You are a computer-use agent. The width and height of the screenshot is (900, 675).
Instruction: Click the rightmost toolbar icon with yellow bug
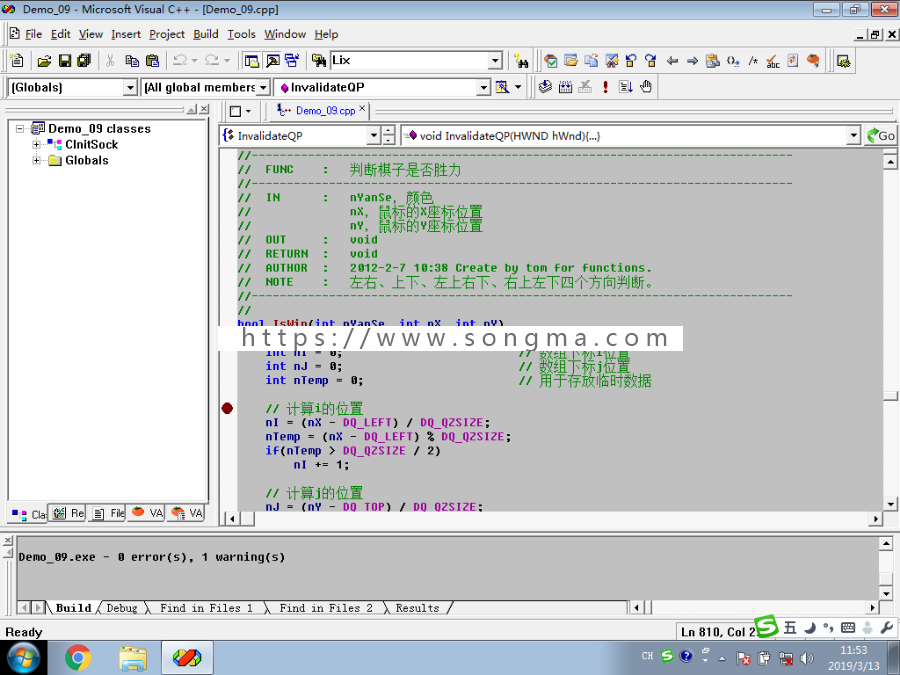[843, 60]
